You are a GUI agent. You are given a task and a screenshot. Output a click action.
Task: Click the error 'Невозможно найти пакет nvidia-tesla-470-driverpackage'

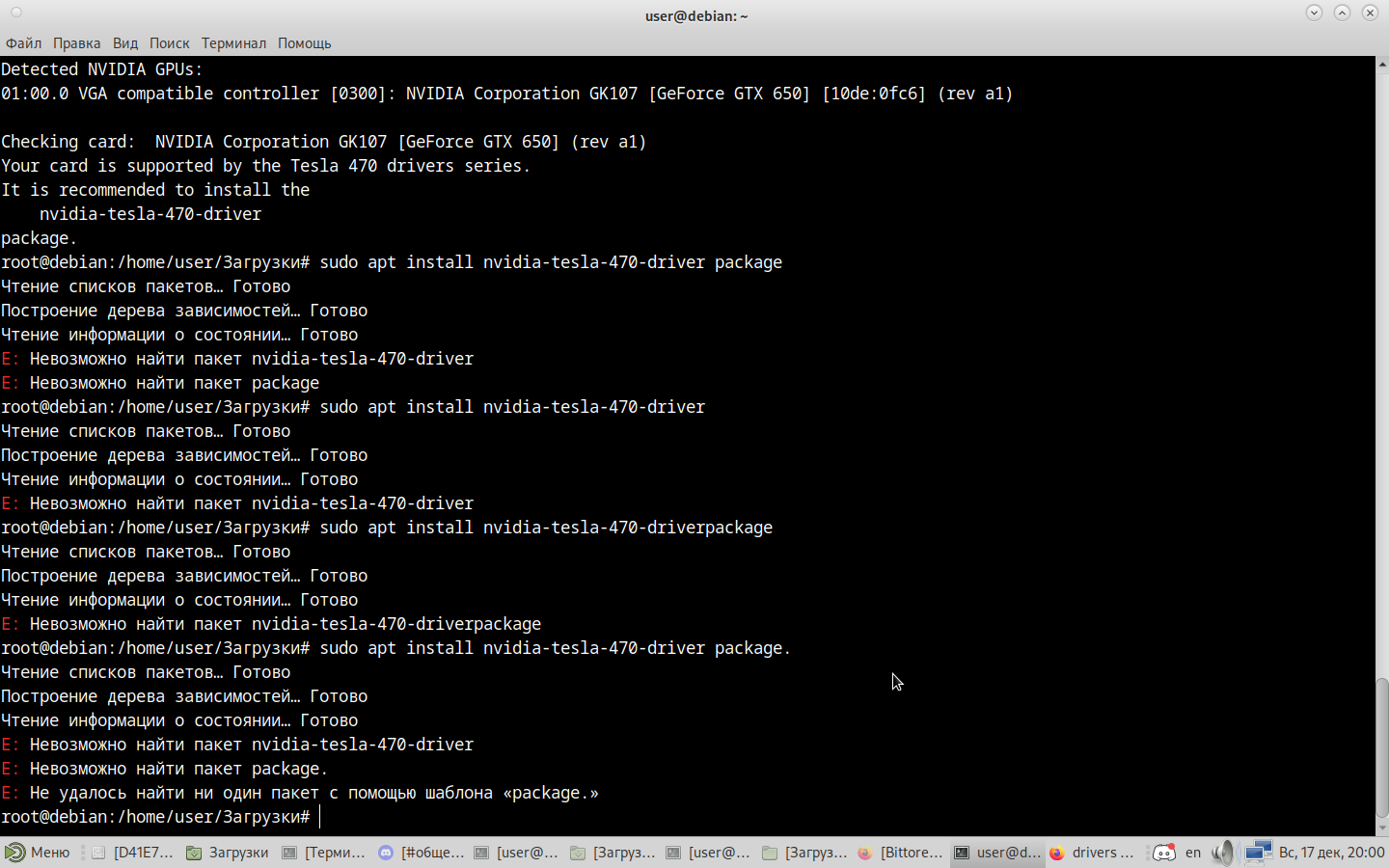coord(271,624)
